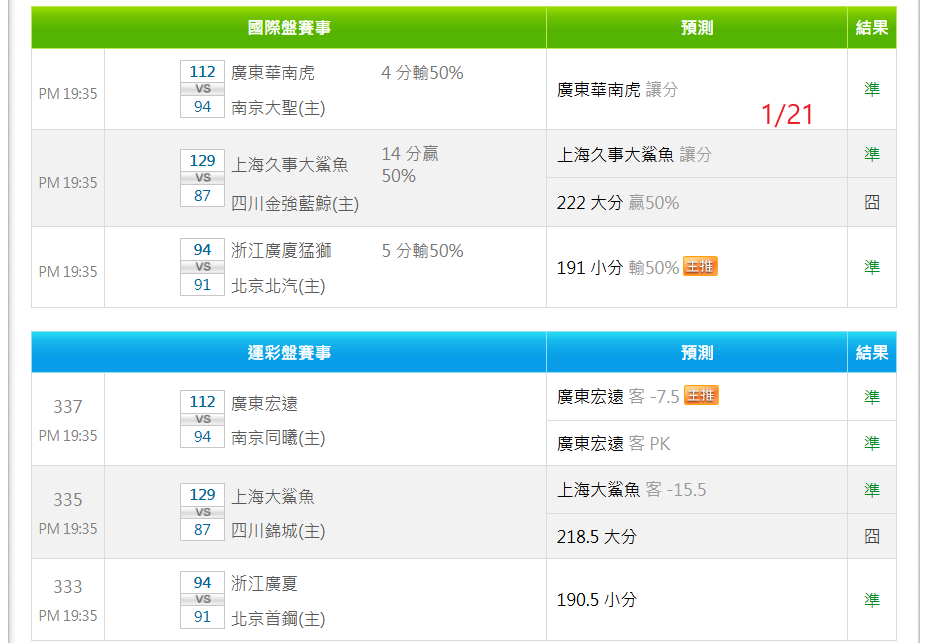Screen dimensions: 951x643
Task: Click team name 上海久事大鯊魚 in the matchup column
Action: click(290, 164)
